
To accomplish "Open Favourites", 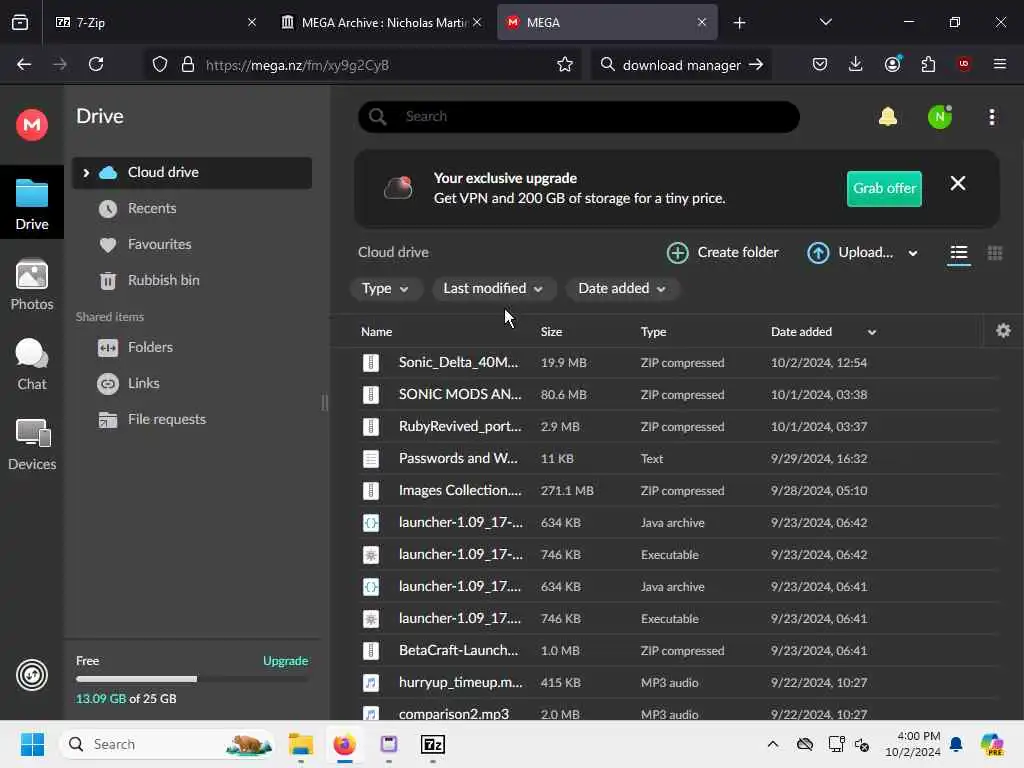I will [x=159, y=245].
